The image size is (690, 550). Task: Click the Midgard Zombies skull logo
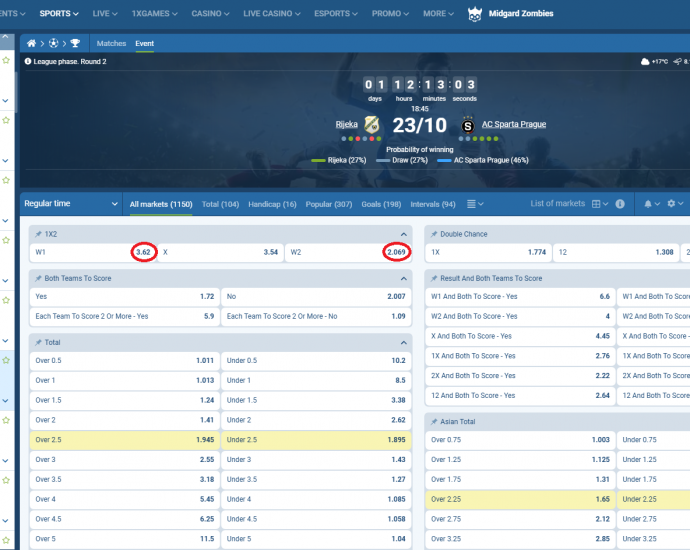point(475,14)
